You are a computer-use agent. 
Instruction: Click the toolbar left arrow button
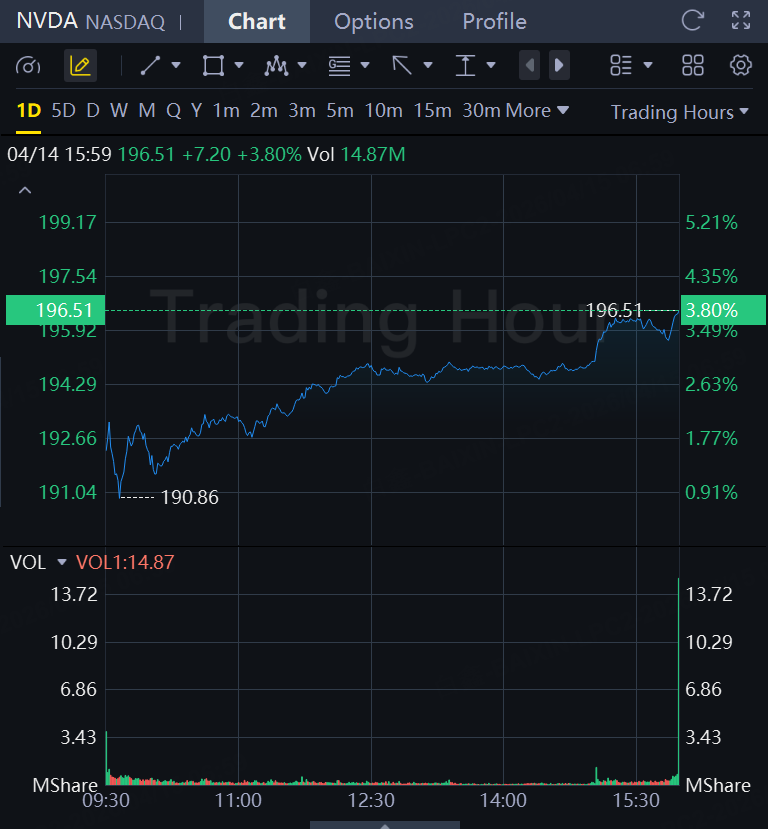point(530,66)
